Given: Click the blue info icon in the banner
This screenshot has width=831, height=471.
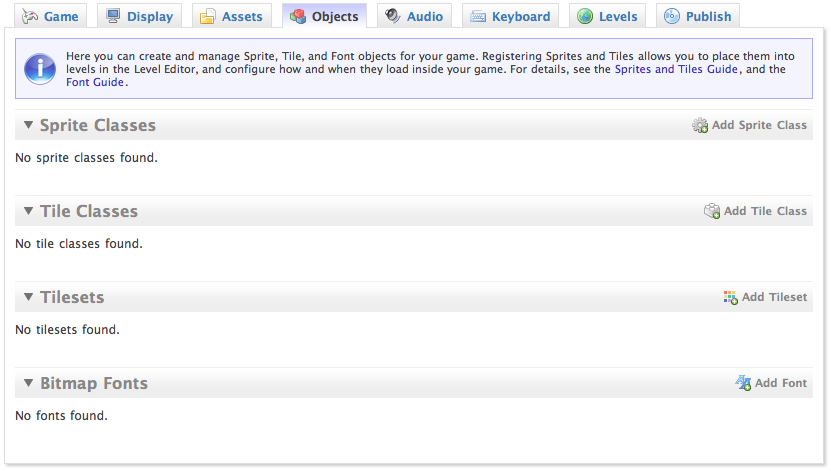Looking at the screenshot, I should point(40,68).
